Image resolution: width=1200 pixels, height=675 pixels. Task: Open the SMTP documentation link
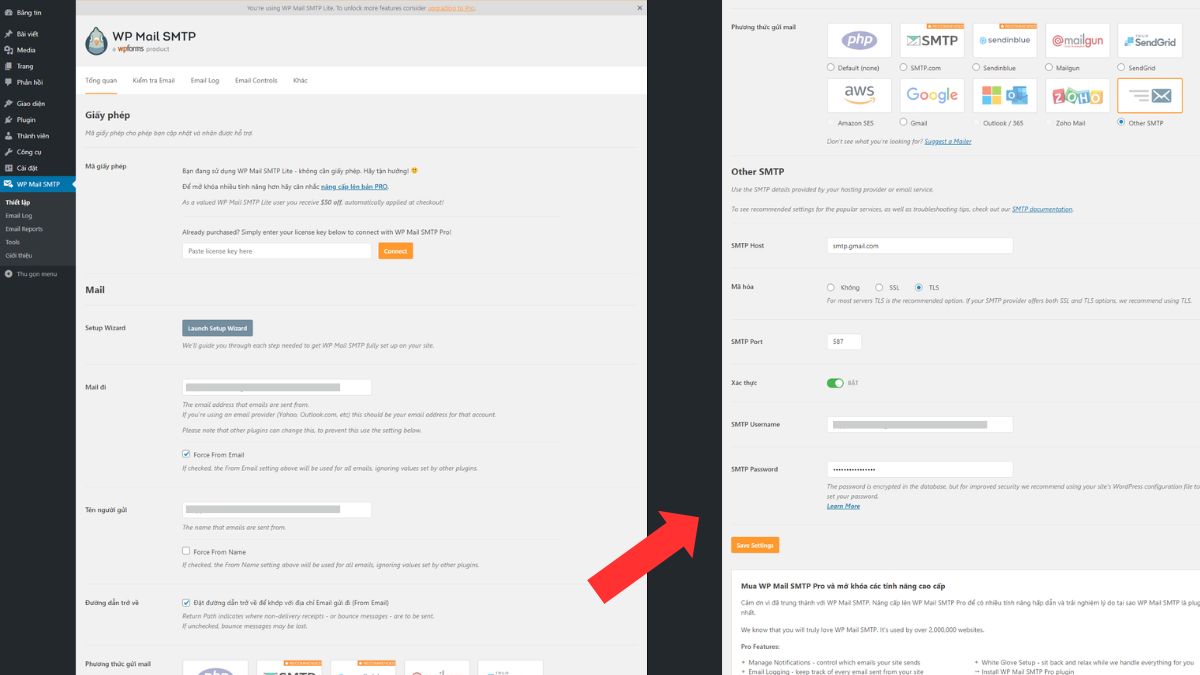point(1042,209)
